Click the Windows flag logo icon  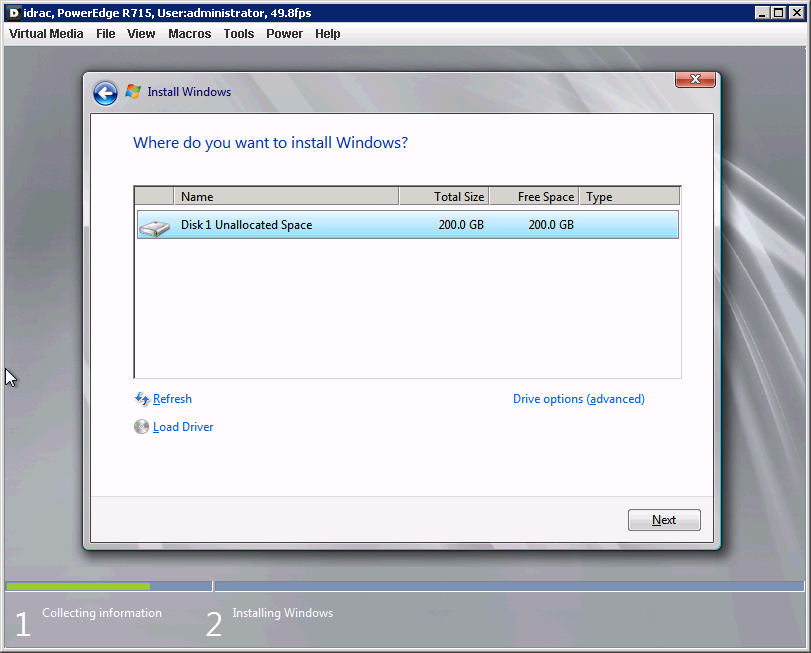click(133, 92)
